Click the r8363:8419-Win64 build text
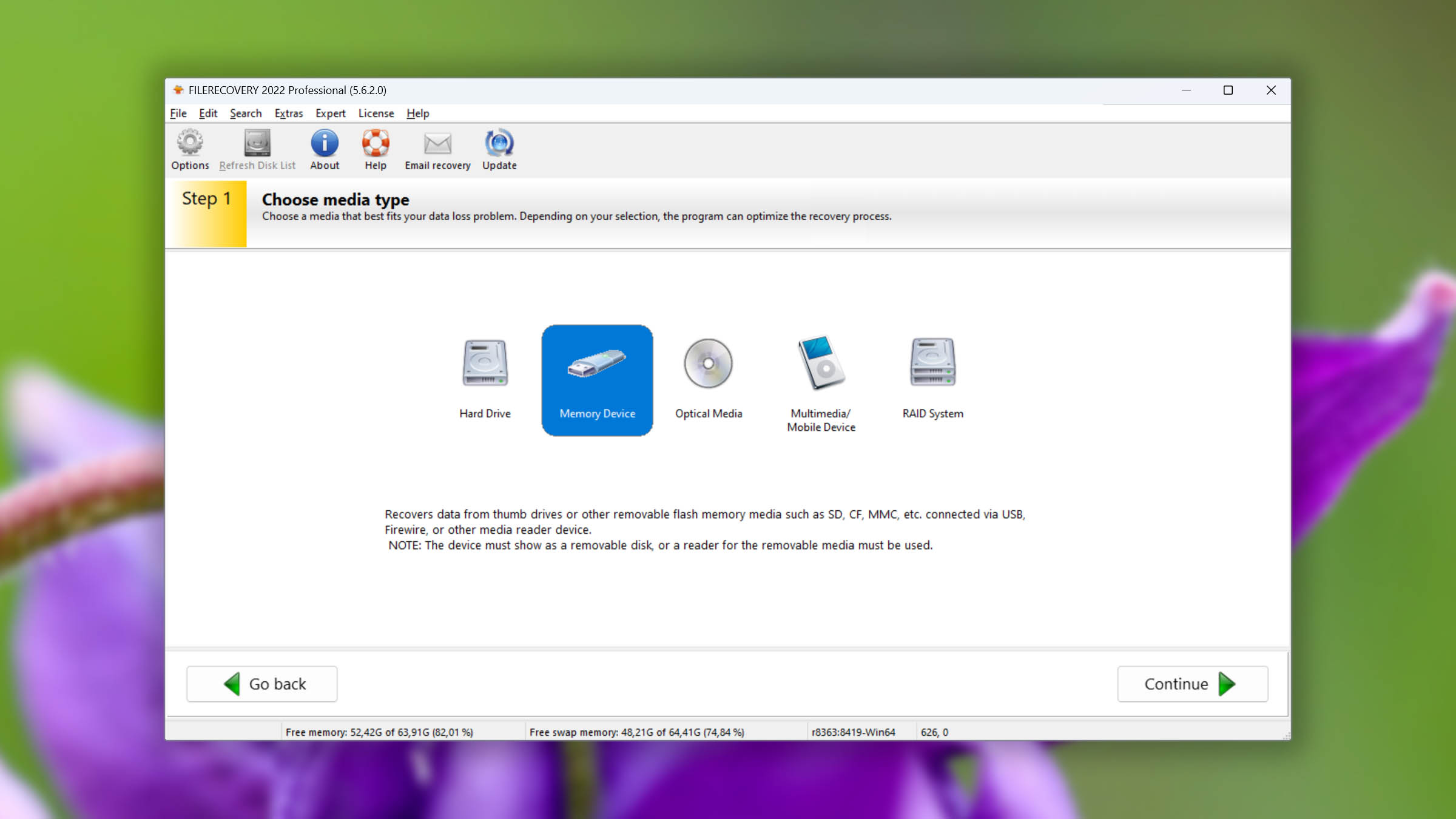1456x819 pixels. (854, 732)
